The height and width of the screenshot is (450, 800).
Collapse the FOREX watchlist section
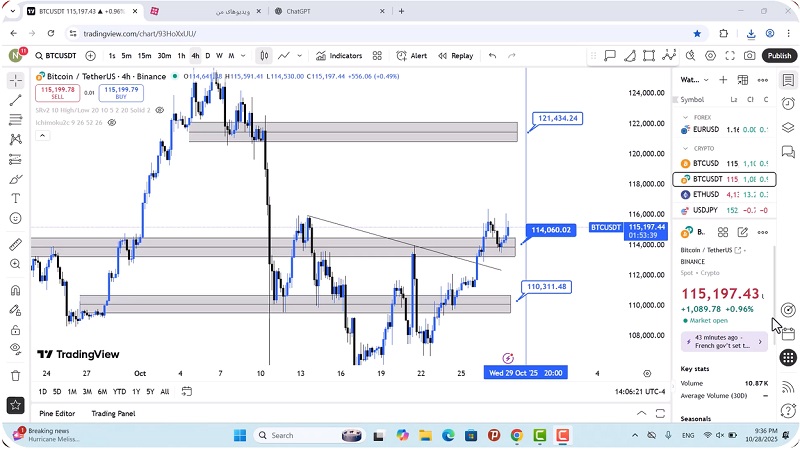685,117
